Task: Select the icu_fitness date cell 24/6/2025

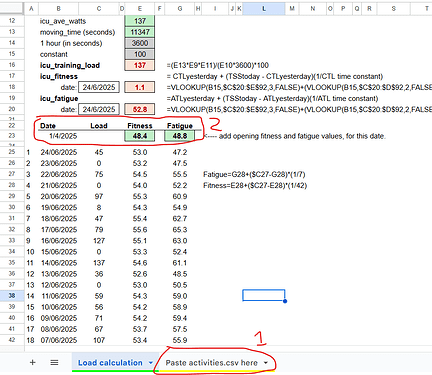Action: (99, 87)
